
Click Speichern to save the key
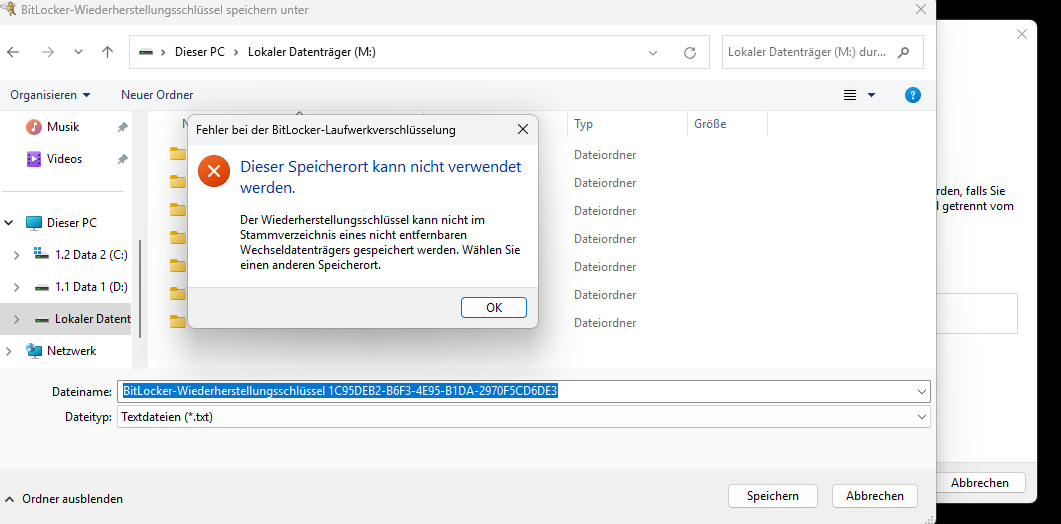click(773, 496)
